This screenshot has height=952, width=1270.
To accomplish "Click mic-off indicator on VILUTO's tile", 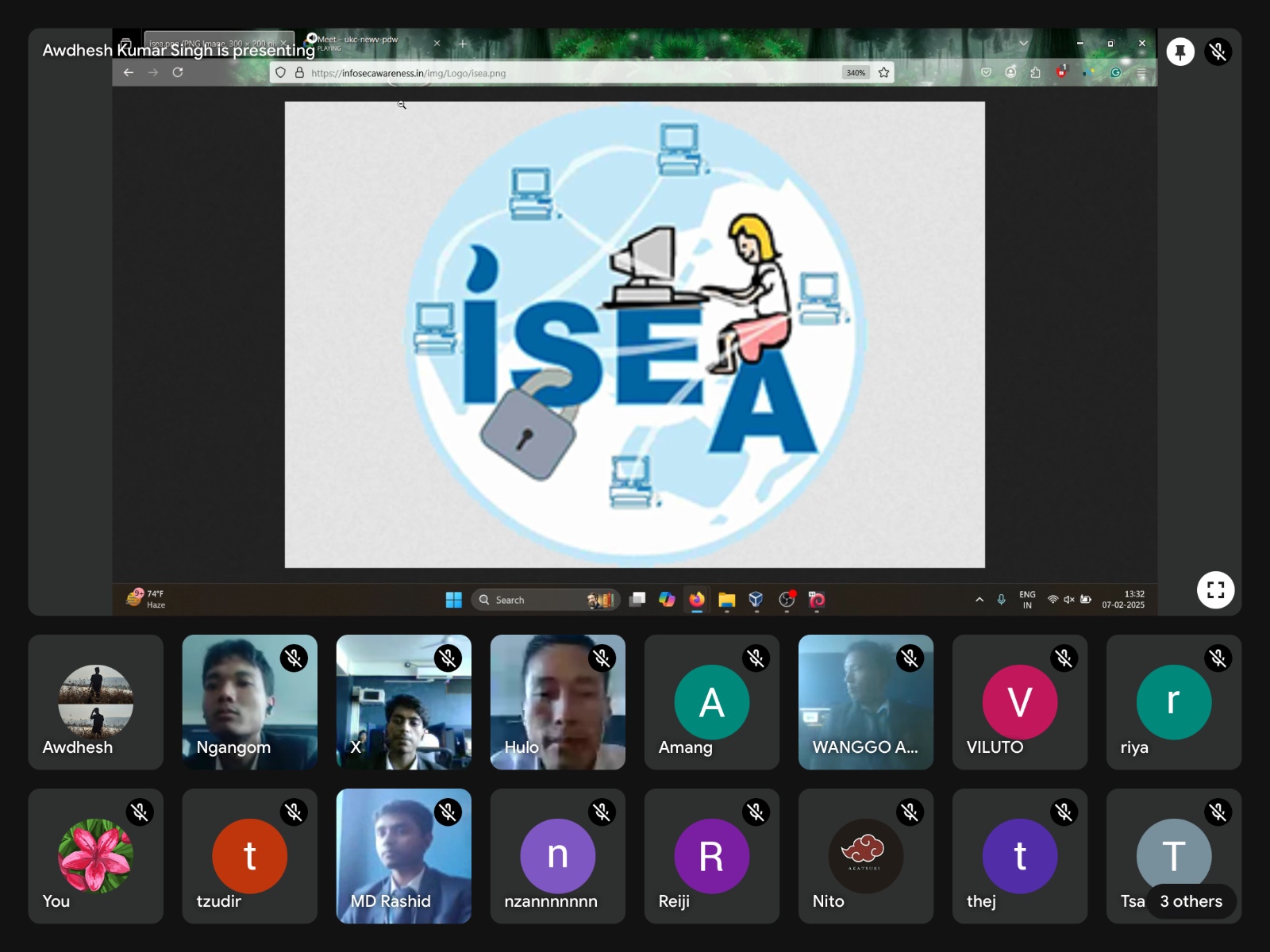I will click(1064, 658).
